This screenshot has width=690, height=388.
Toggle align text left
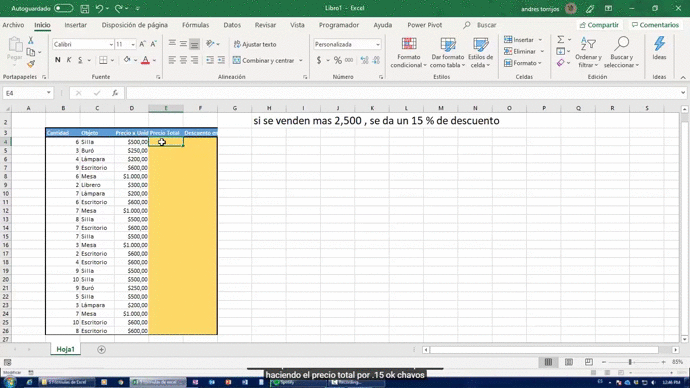pos(172,60)
